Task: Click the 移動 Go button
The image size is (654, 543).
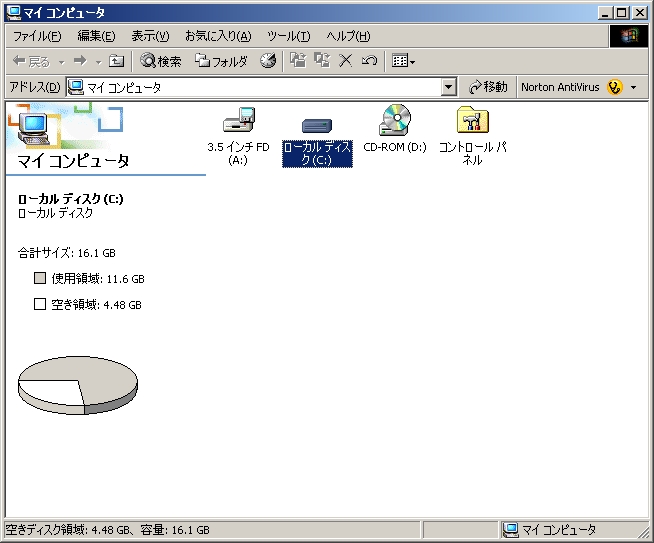Action: [x=488, y=87]
